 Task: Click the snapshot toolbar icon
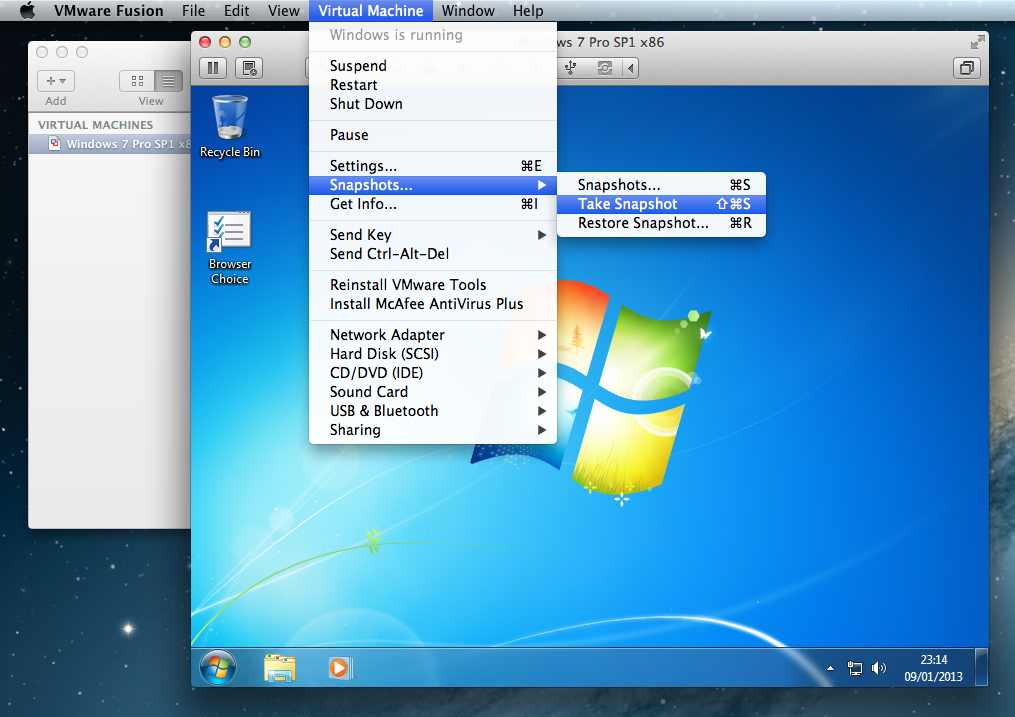pos(249,68)
